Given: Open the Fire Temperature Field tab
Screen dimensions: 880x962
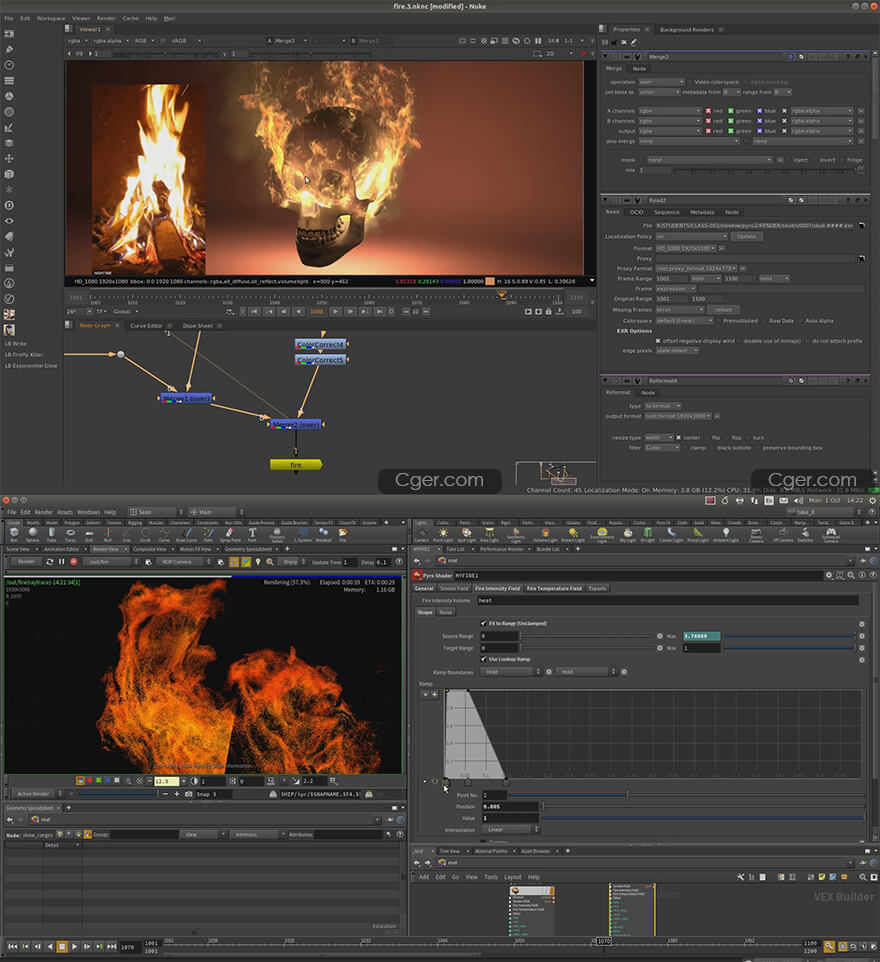Looking at the screenshot, I should pyautogui.click(x=554, y=588).
